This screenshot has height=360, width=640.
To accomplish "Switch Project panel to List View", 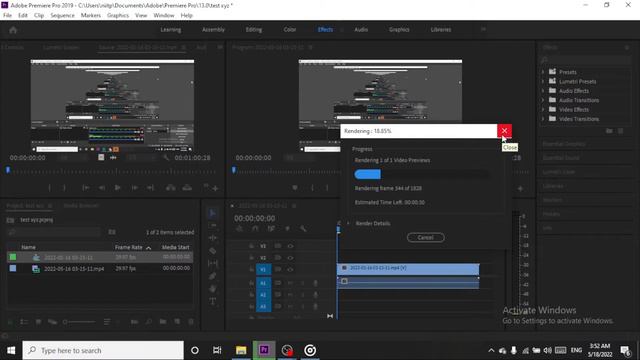I will coord(24,322).
